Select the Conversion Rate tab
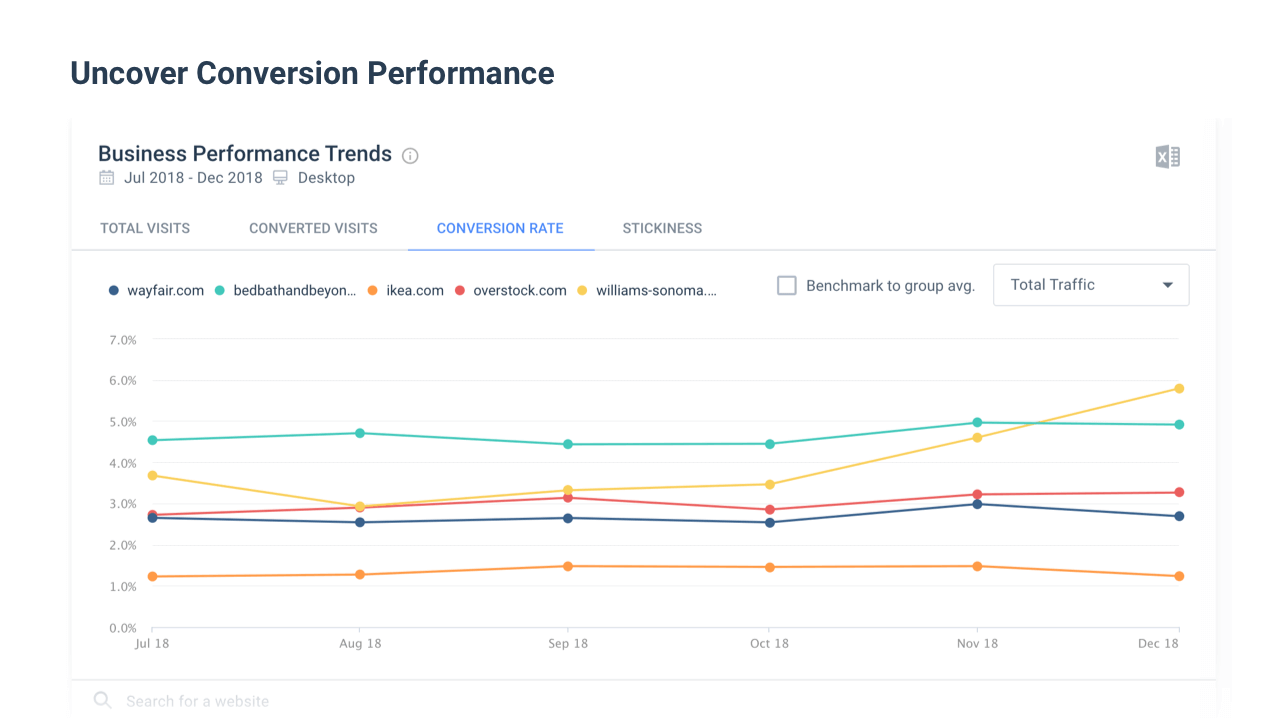 click(x=500, y=228)
